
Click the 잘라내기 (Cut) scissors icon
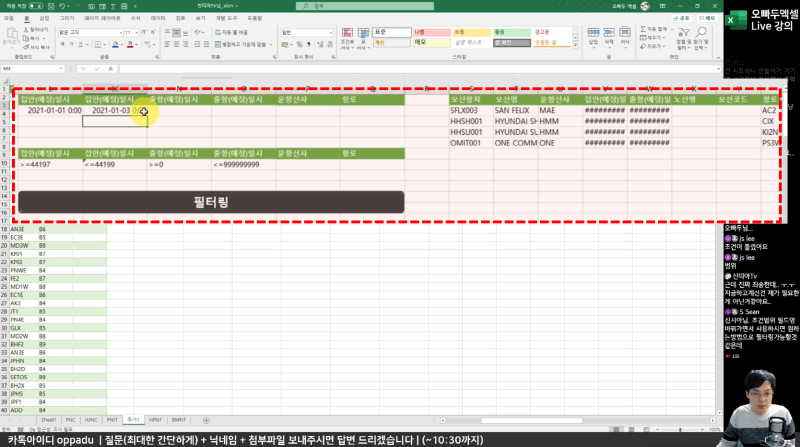(26, 31)
